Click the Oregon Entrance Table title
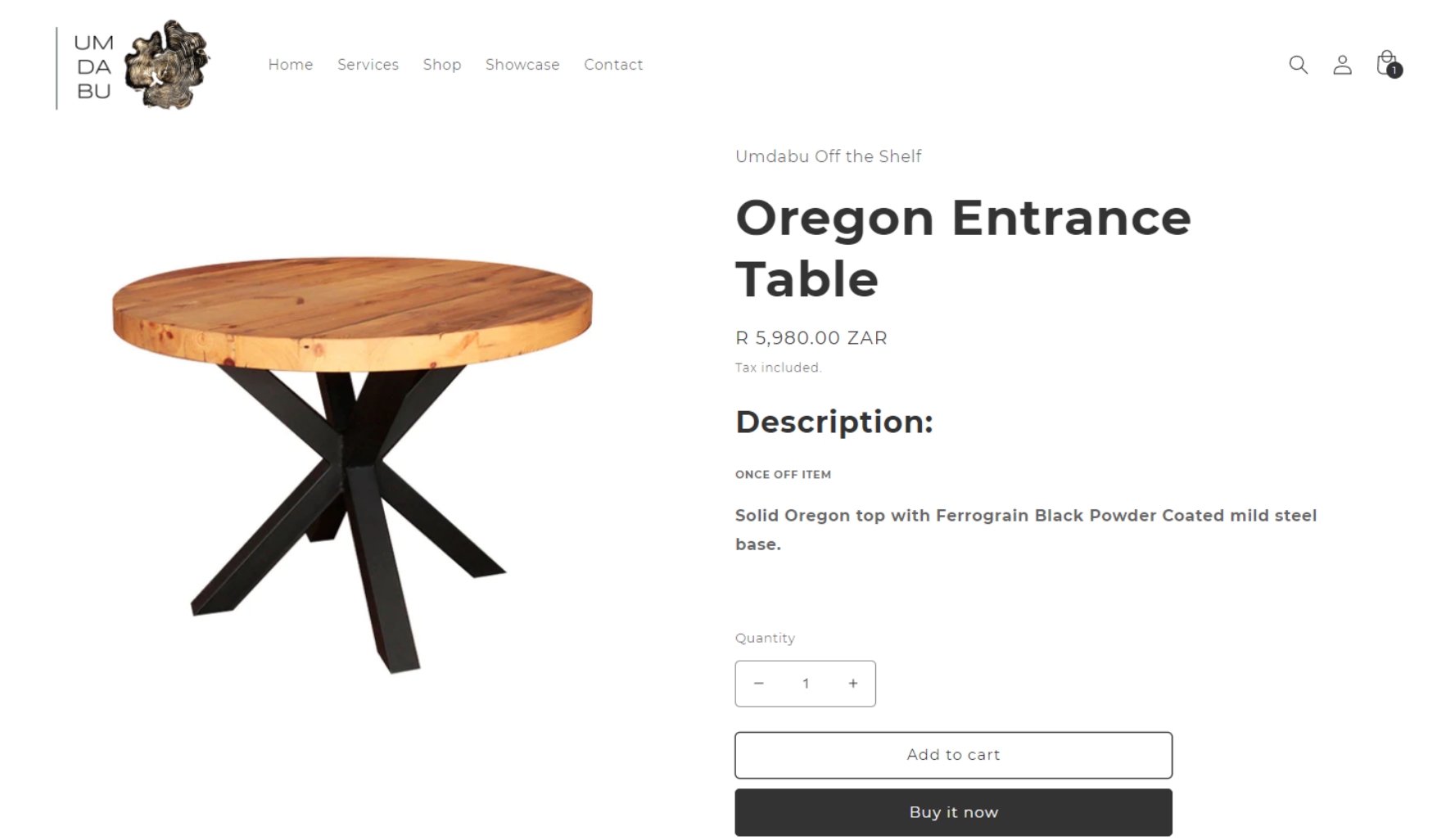The height and width of the screenshot is (840, 1446). pyautogui.click(x=963, y=248)
